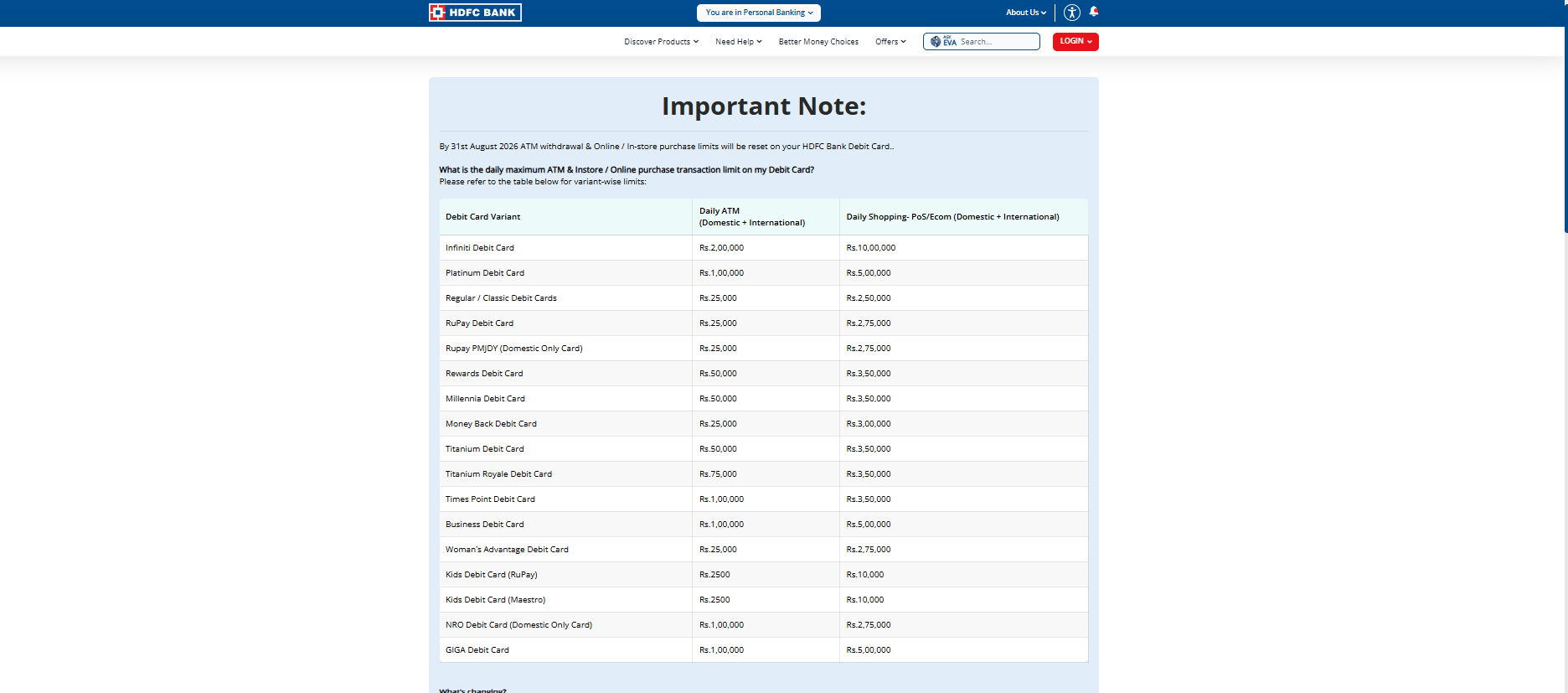
Task: Click the 'Rewards Debit Card' row label
Action: pyautogui.click(x=484, y=374)
